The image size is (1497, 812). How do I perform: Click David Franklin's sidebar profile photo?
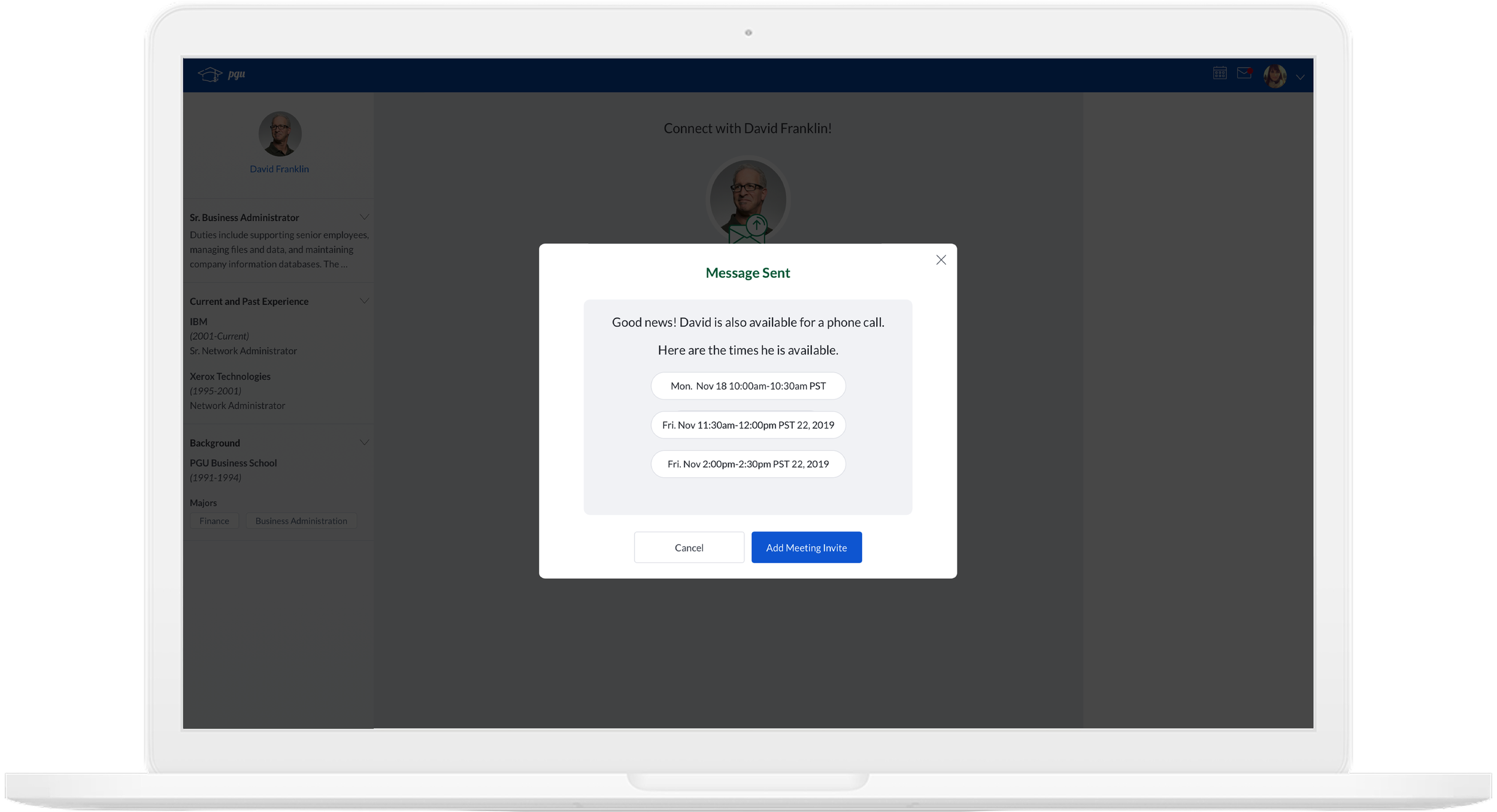280,134
